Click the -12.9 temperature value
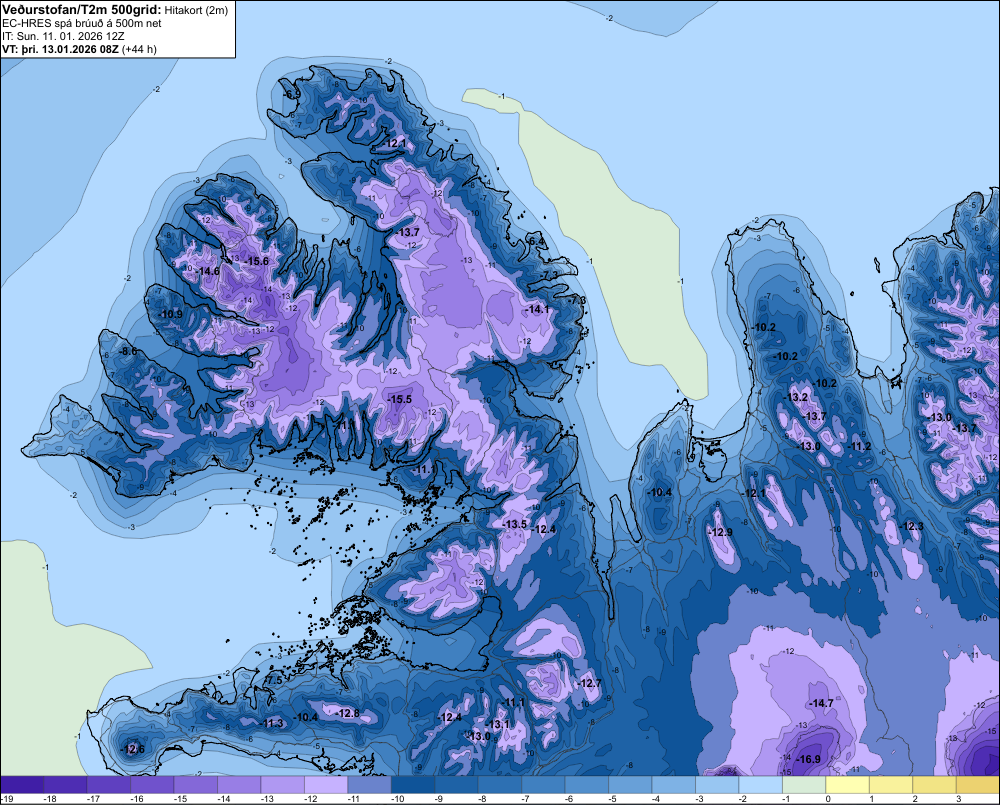The image size is (1000, 805). tap(720, 532)
